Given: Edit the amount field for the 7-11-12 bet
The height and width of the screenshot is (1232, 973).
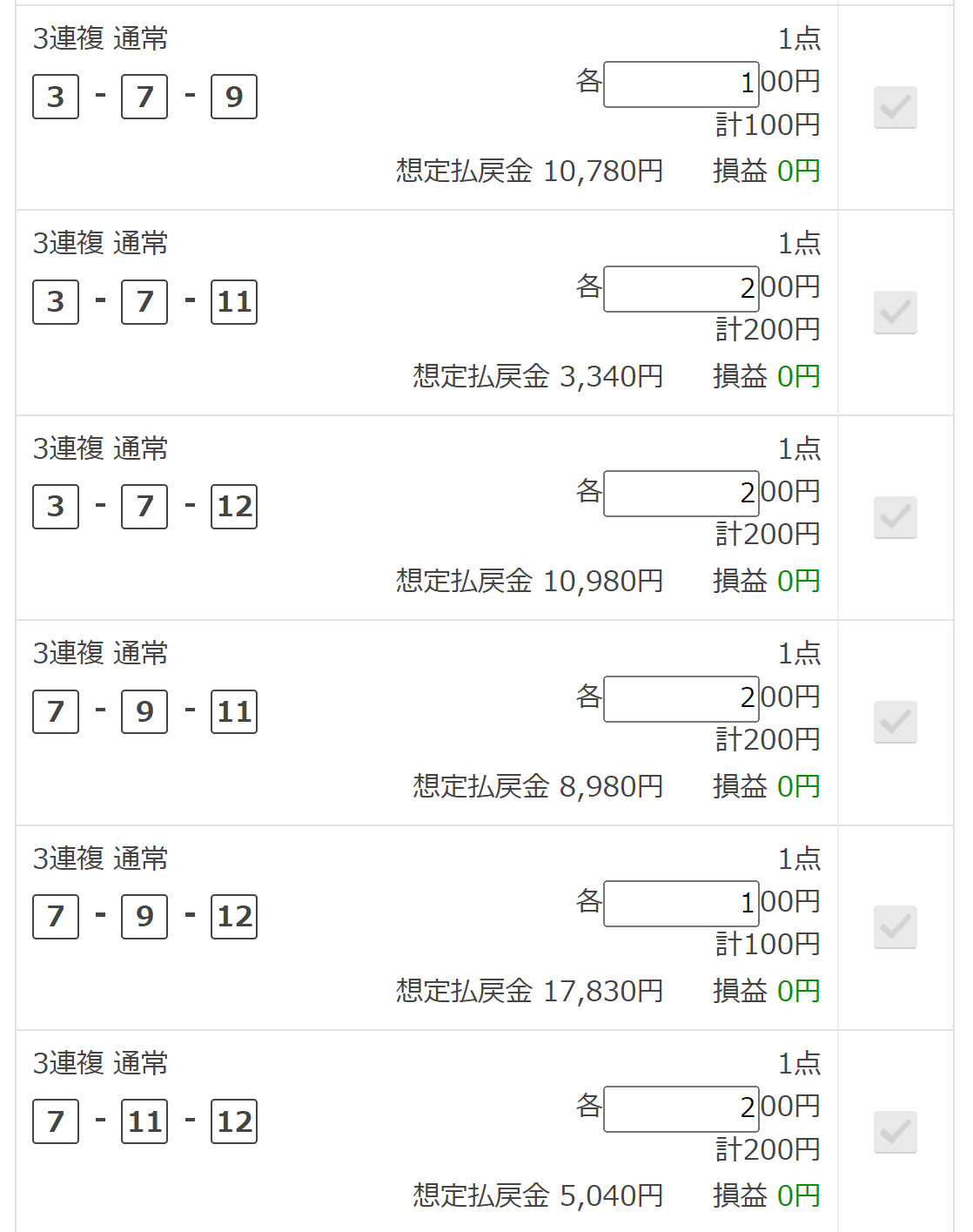Looking at the screenshot, I should coord(681,1109).
